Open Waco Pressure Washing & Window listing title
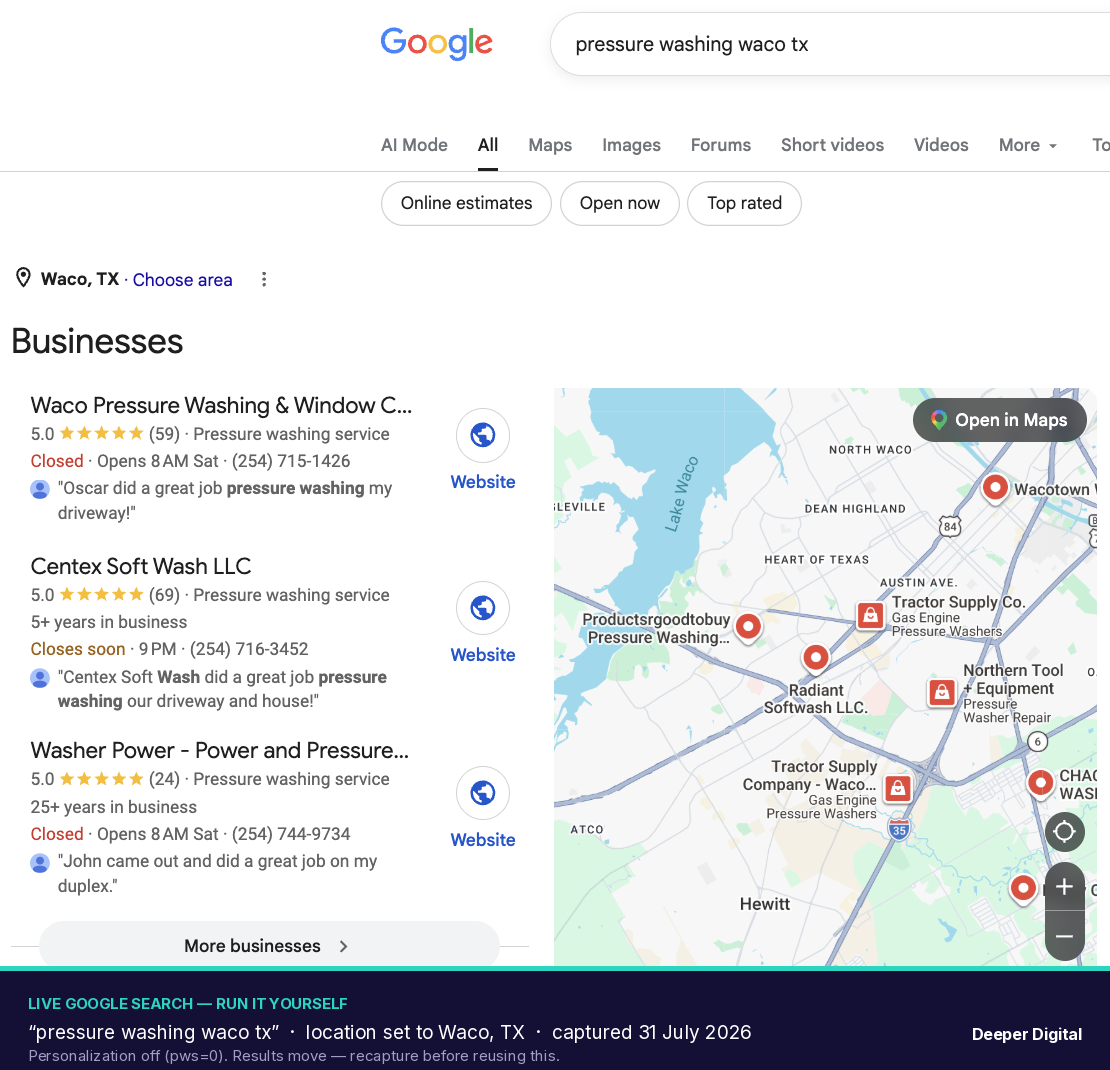 (221, 405)
